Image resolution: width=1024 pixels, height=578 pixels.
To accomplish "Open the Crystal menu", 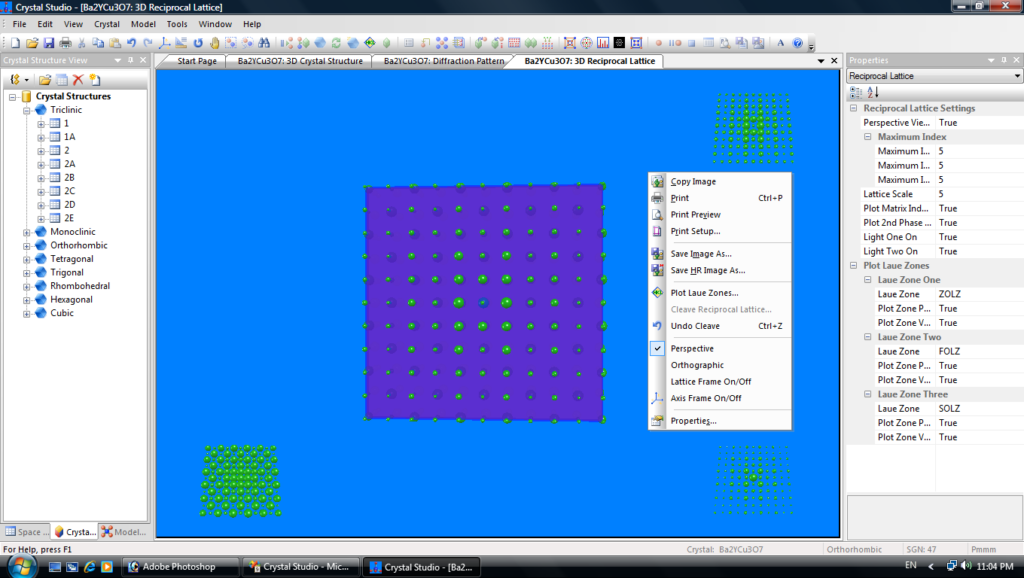I will pos(106,23).
